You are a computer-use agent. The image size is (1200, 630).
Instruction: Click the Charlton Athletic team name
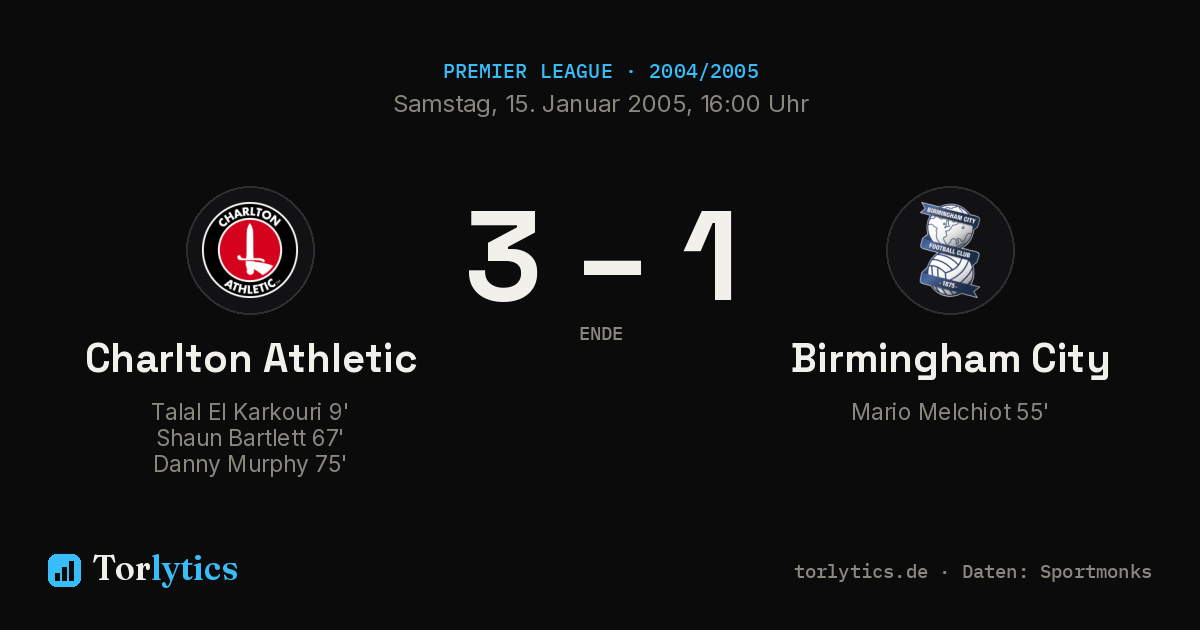251,358
